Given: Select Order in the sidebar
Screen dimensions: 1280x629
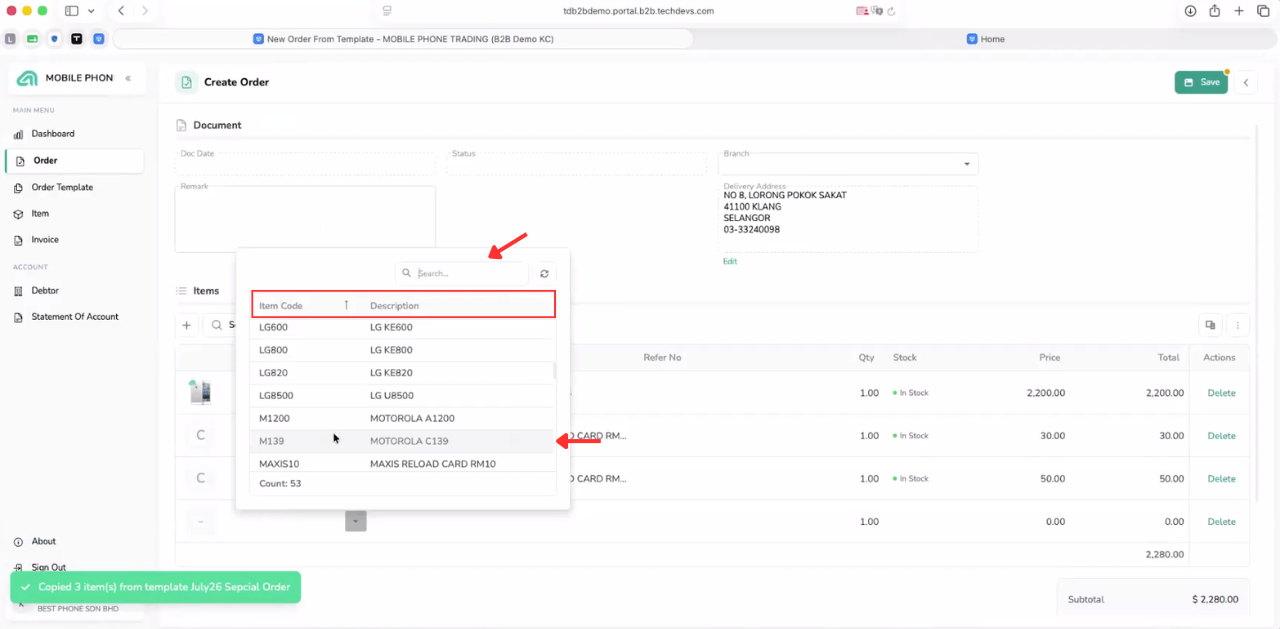Looking at the screenshot, I should pyautogui.click(x=76, y=160).
